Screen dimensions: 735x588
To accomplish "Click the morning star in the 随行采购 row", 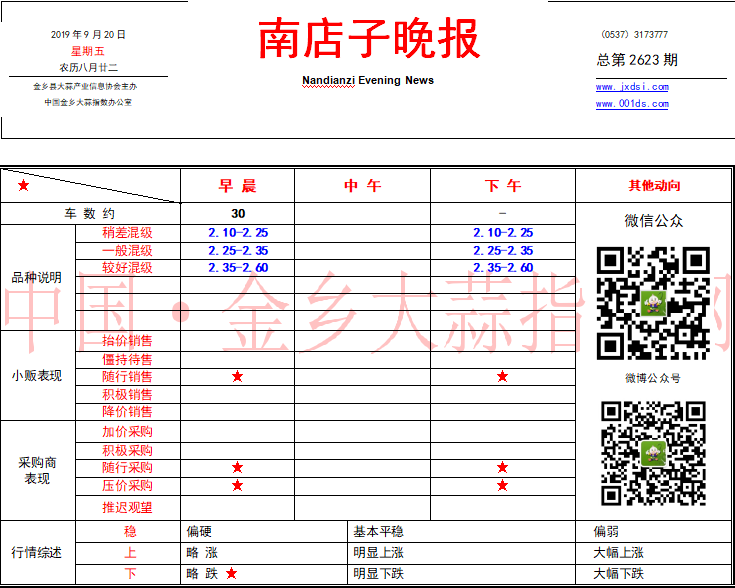I will point(238,467).
